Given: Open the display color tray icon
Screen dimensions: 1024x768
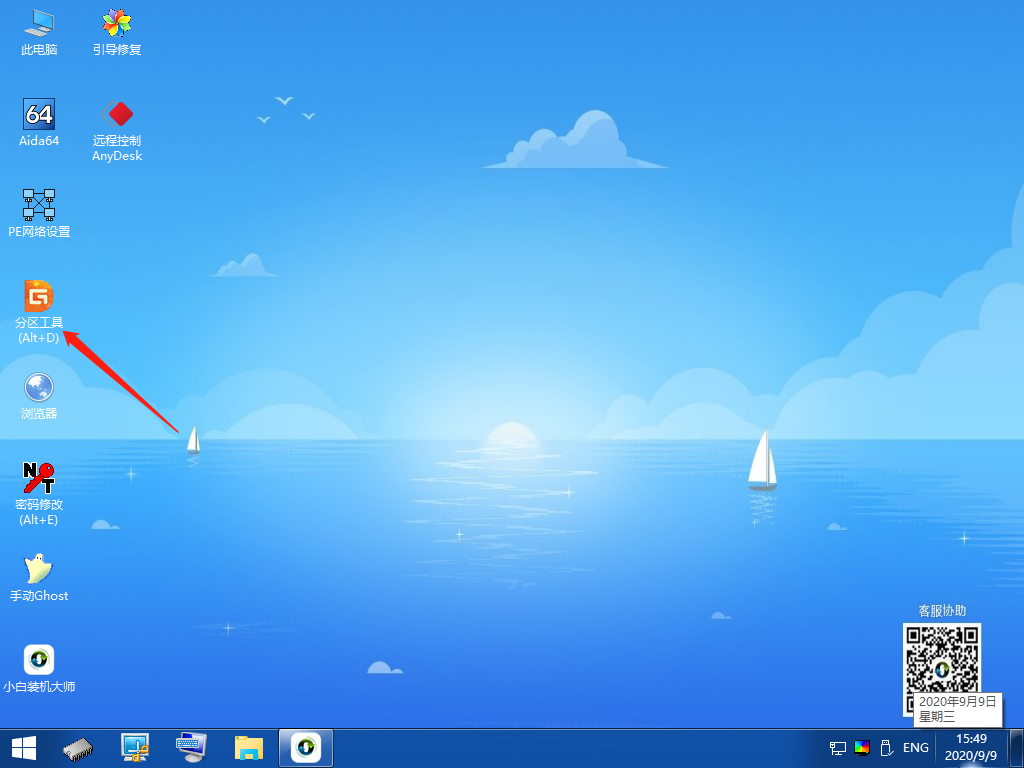Looking at the screenshot, I should coord(861,747).
